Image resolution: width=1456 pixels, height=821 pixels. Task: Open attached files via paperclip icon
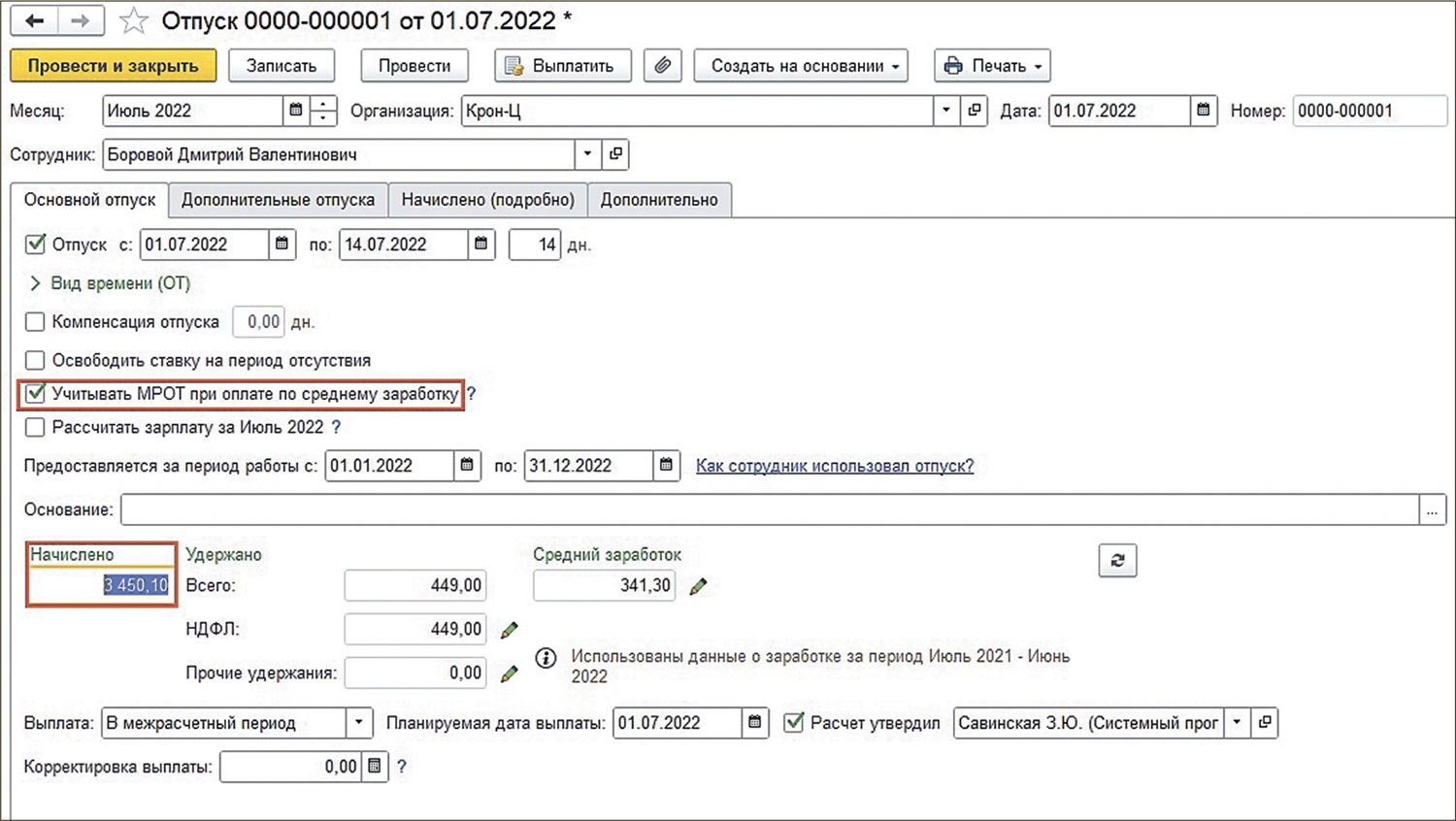point(662,66)
